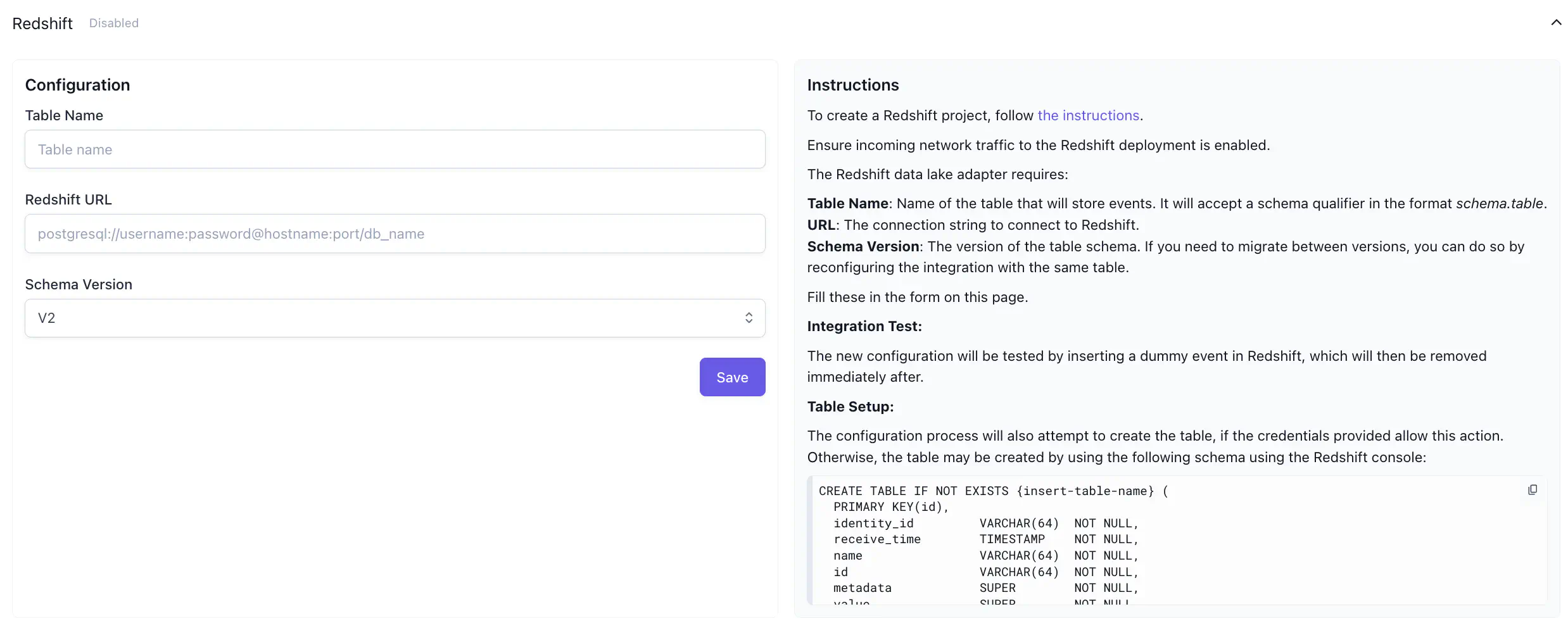Click the Instructions section heading
Viewport: 1568px width, 628px height.
tap(853, 84)
